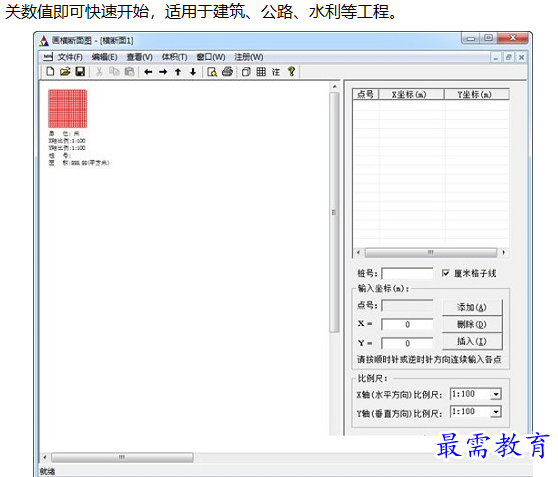Image resolution: width=558 pixels, height=477 pixels.
Task: Focus the Y = coordinate field
Action: click(x=407, y=343)
